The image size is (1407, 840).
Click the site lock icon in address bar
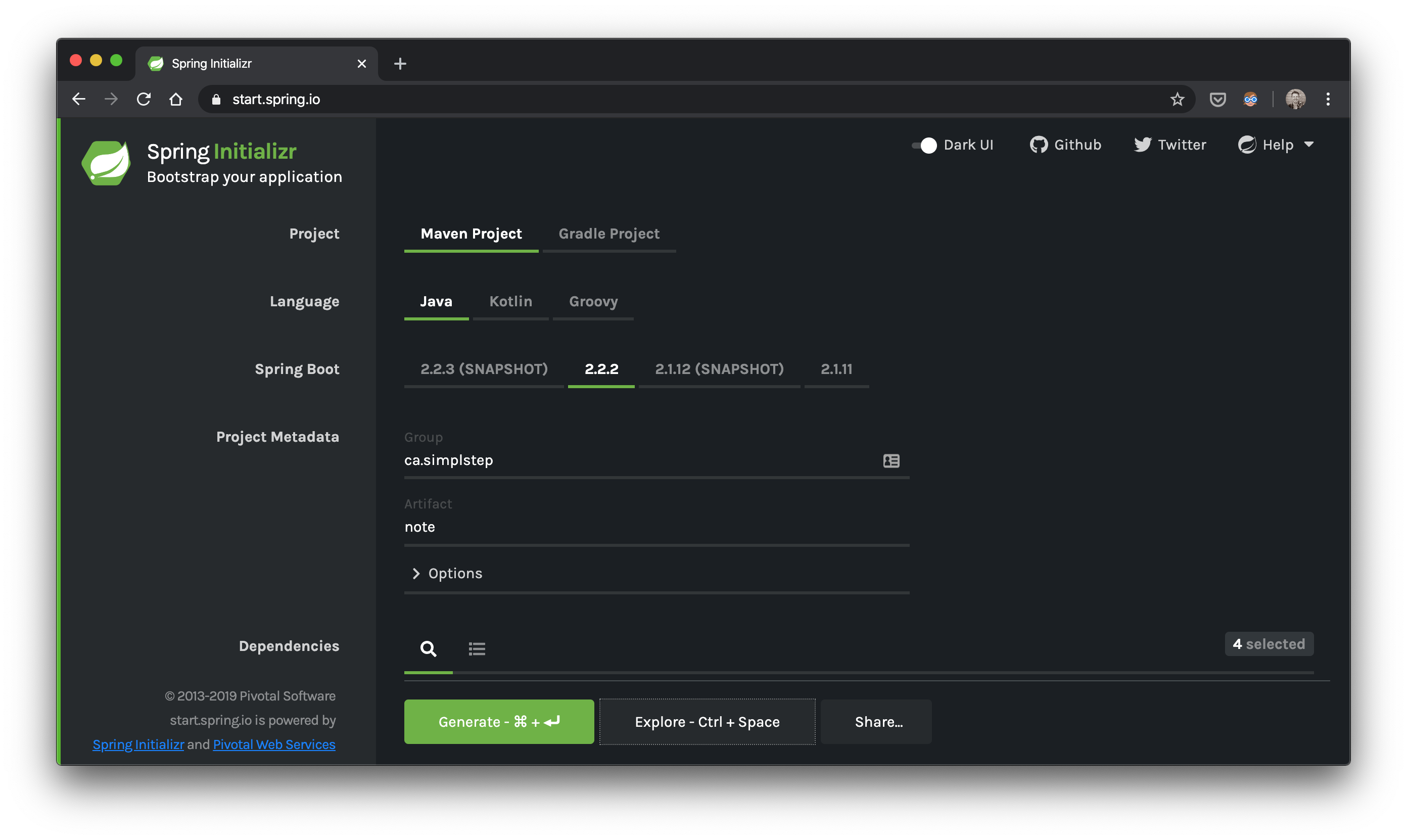216,100
